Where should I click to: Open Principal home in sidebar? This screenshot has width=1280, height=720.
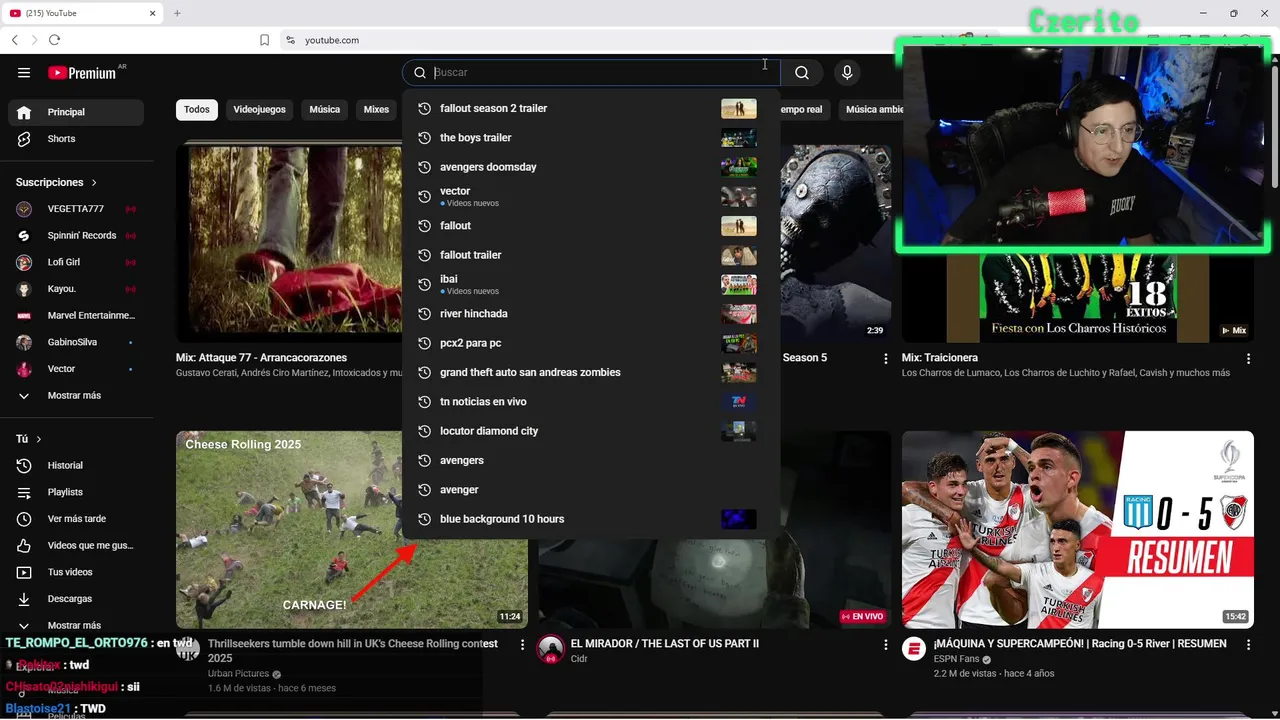click(76, 112)
